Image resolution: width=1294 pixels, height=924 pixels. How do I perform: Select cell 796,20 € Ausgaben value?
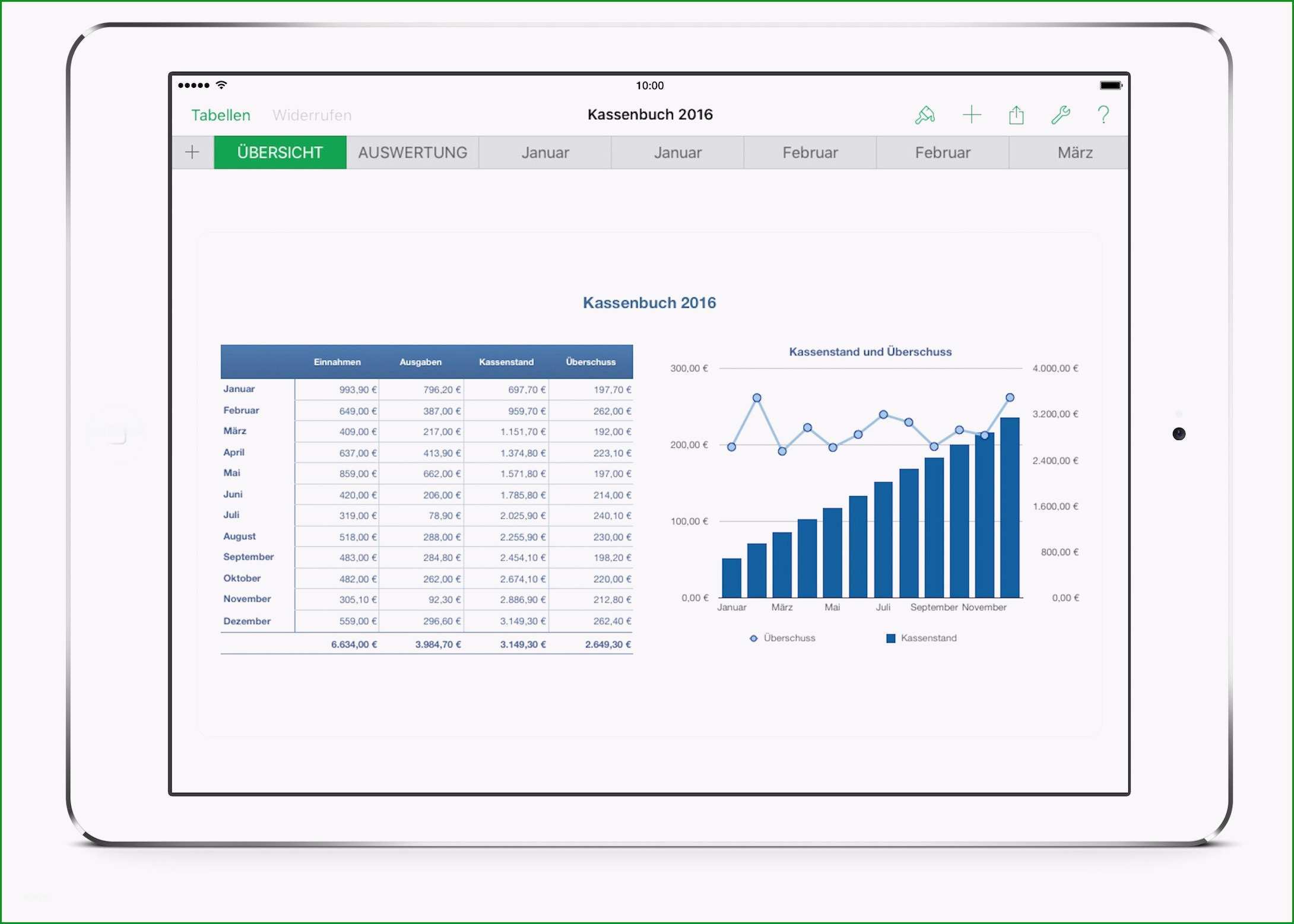coord(421,390)
